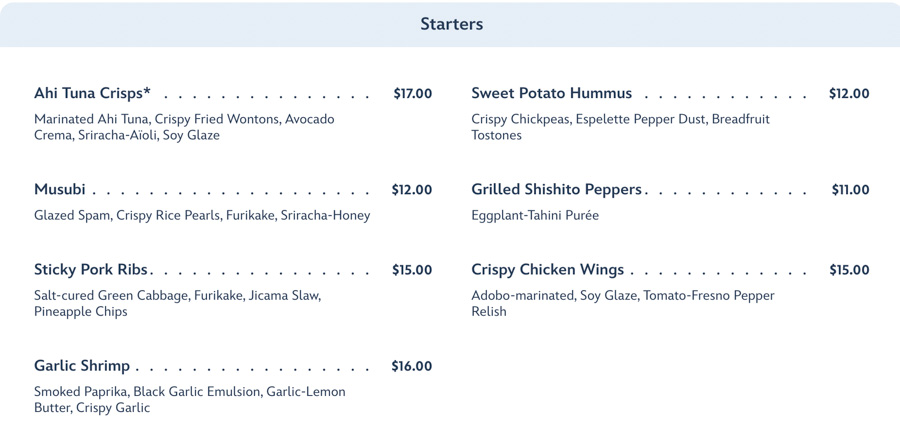Select the Crispy Chicken Wings item
The image size is (900, 447).
[547, 270]
